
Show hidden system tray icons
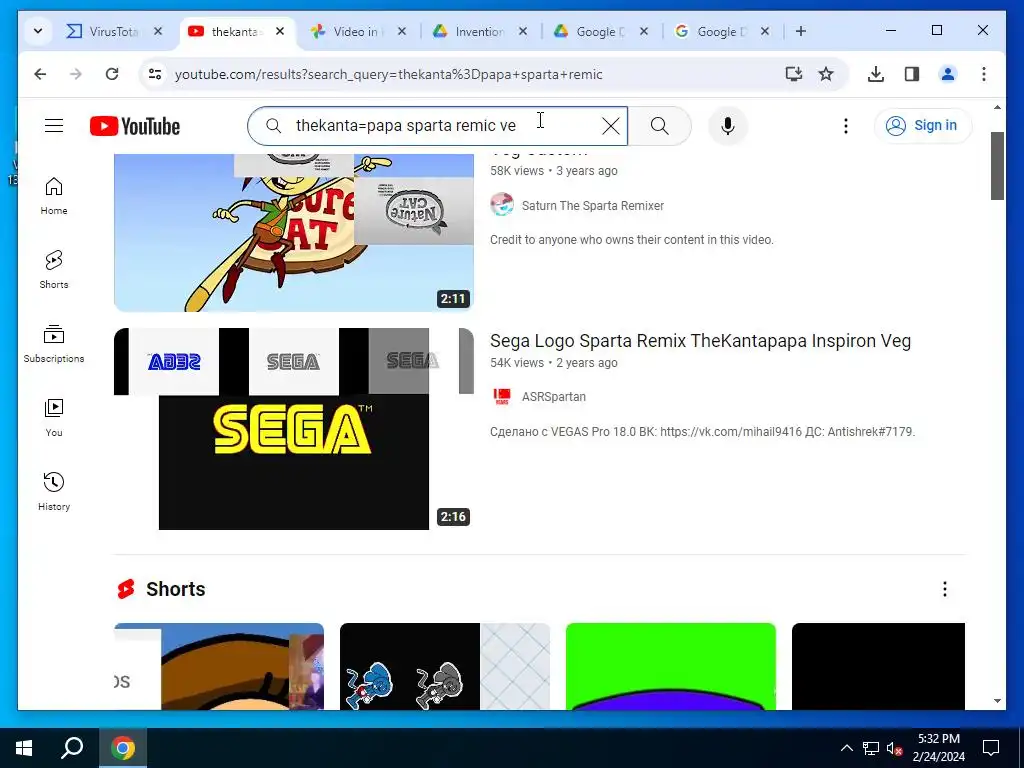coord(846,748)
